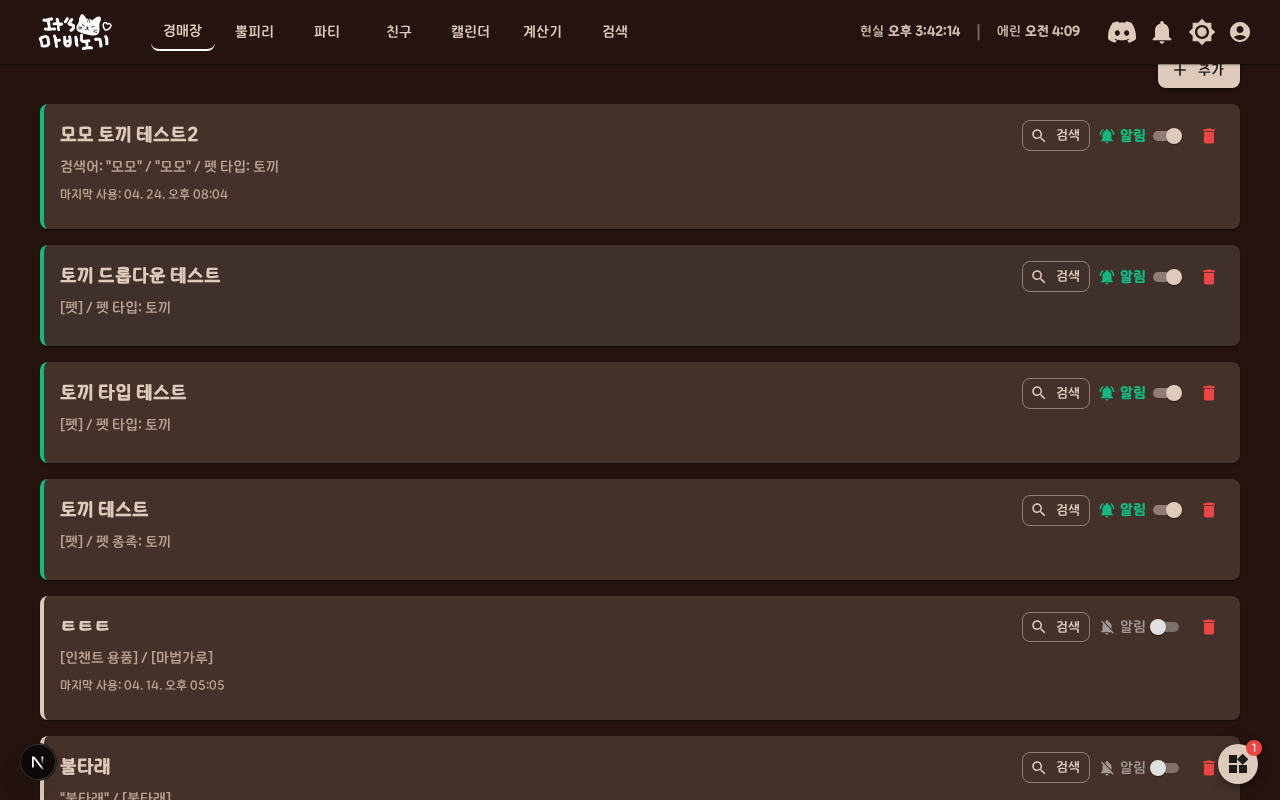This screenshot has height=800, width=1280.
Task: Open the 경매장 tab
Action: [x=183, y=31]
